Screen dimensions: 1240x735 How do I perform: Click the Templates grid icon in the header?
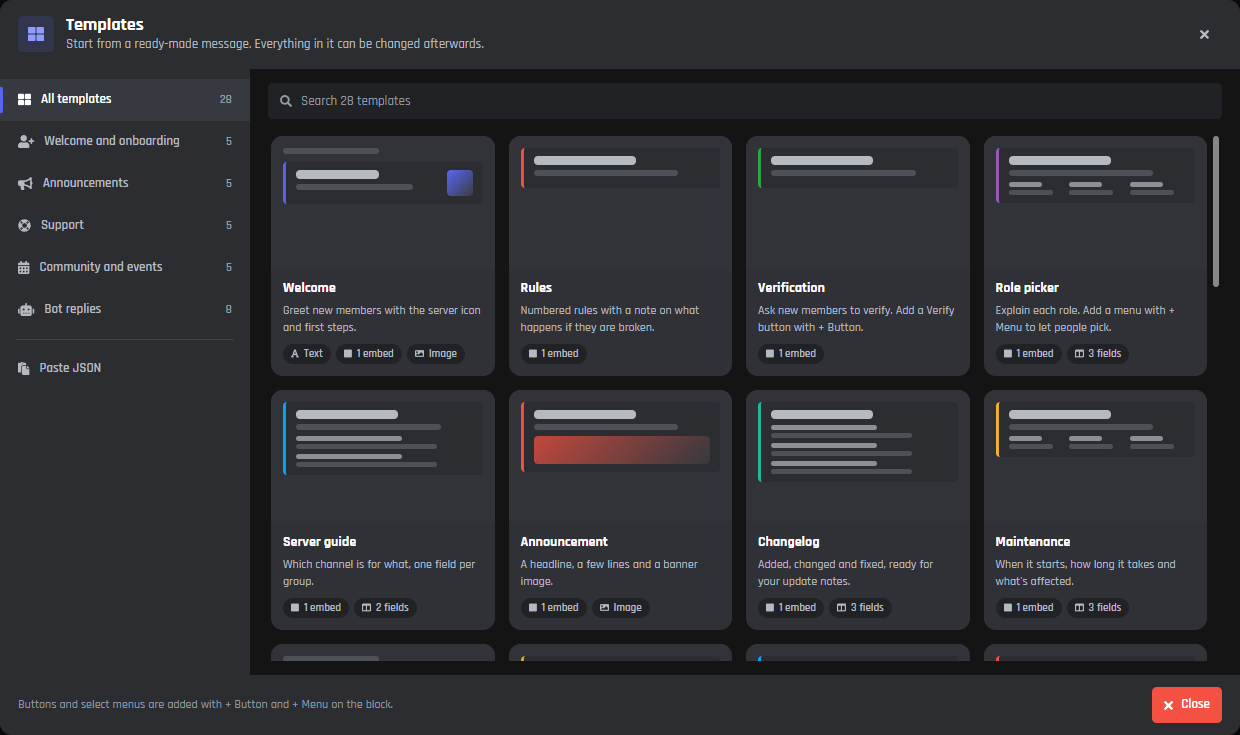[36, 34]
